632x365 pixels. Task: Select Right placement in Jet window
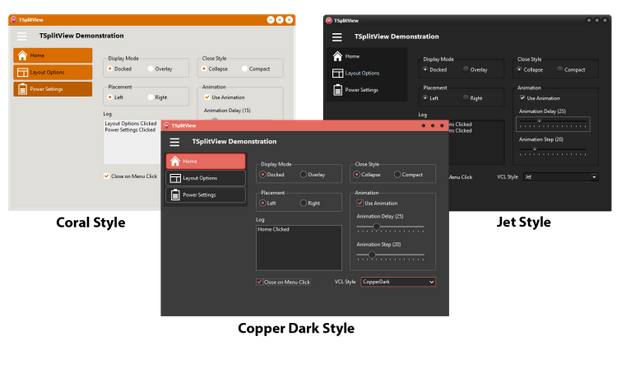[x=472, y=98]
